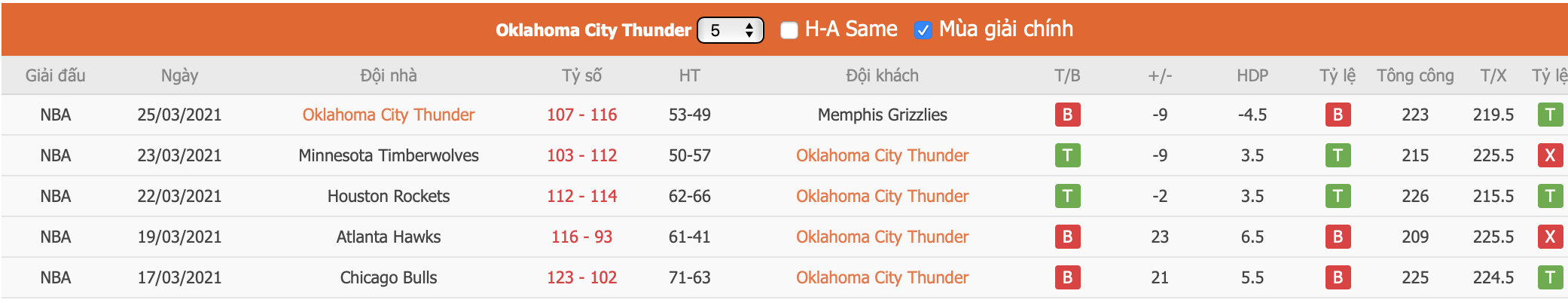Click the red X over/under badge on 19/03/2021 row
This screenshot has width=1568, height=303.
[x=1549, y=237]
